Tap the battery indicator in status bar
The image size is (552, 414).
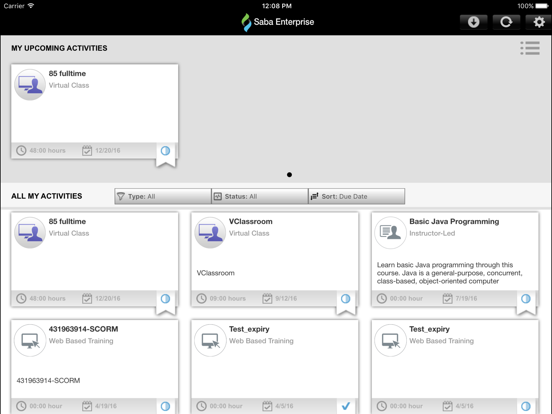[x=542, y=6]
